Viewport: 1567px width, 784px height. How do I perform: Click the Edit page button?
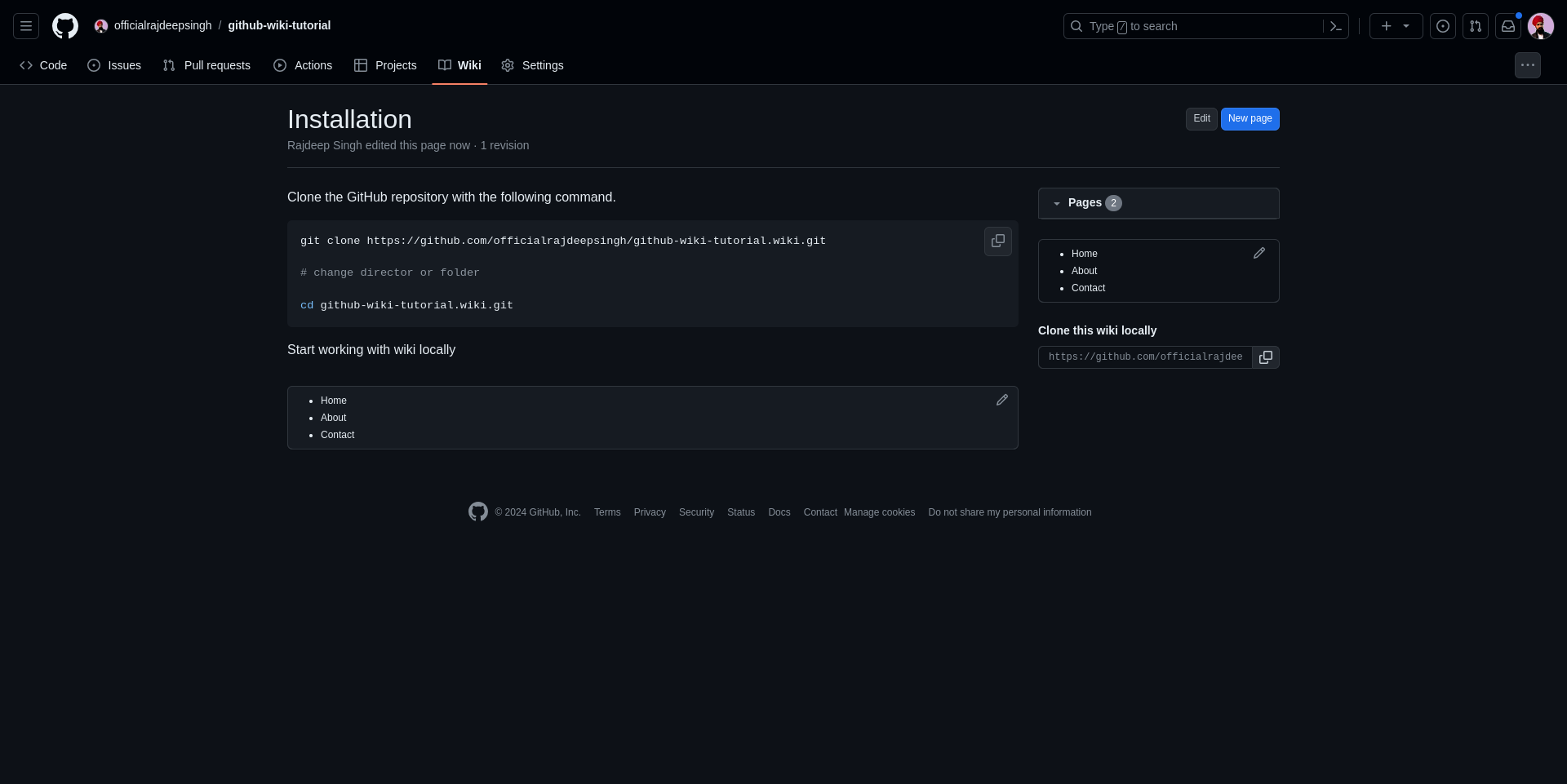[x=1201, y=119]
